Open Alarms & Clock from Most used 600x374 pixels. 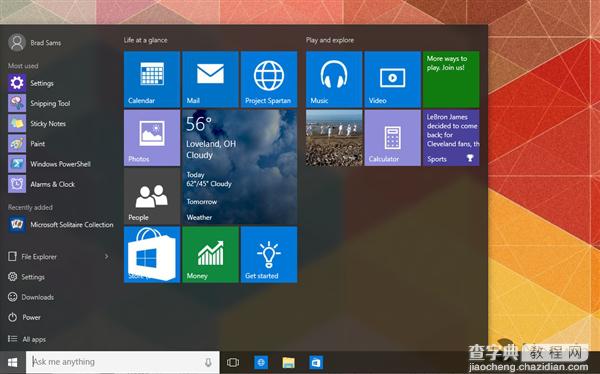pos(42,184)
